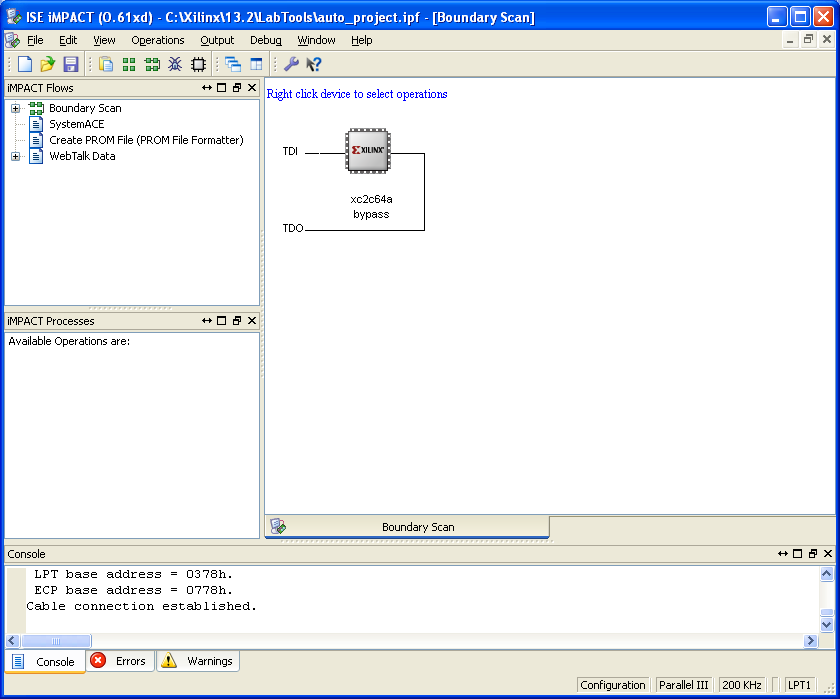Open the Edit menu
840x699 pixels.
click(68, 40)
